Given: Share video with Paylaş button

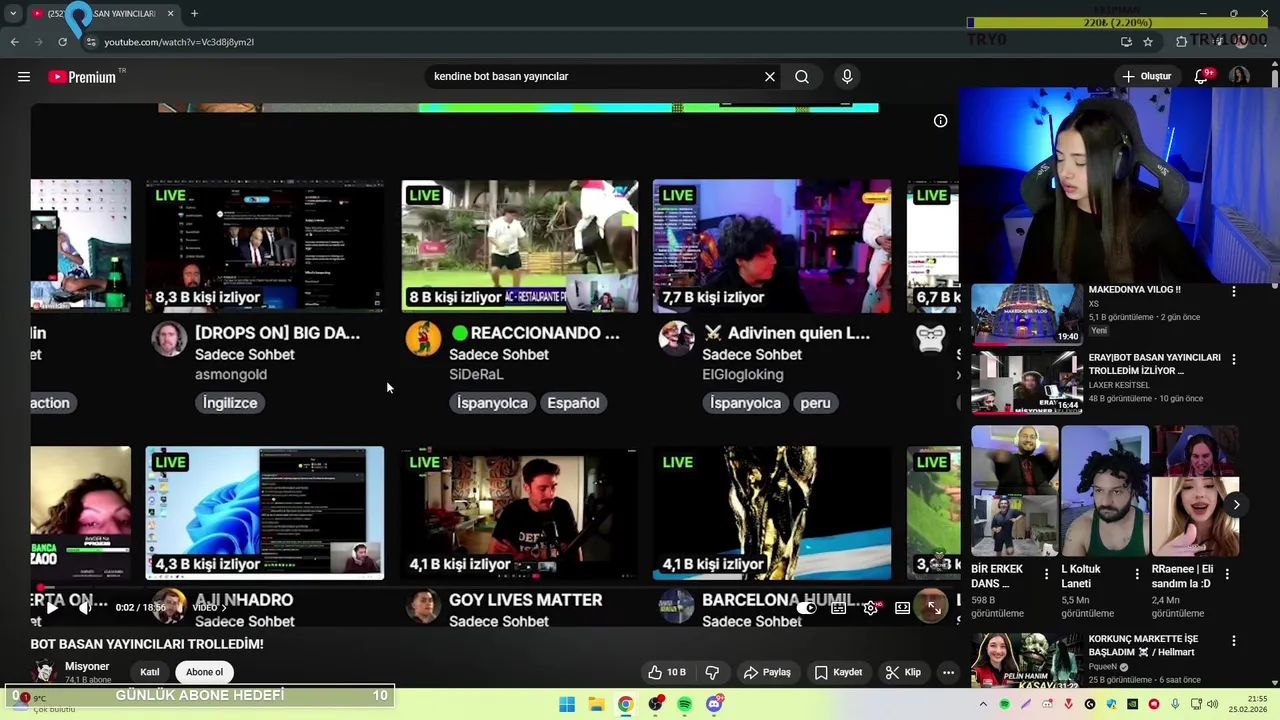Looking at the screenshot, I should click(x=768, y=673).
